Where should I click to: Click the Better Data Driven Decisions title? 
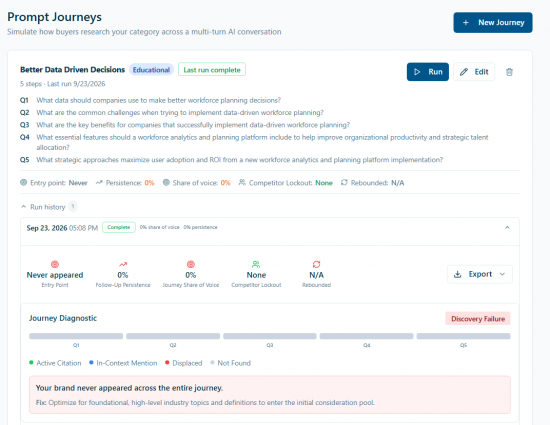click(x=73, y=69)
